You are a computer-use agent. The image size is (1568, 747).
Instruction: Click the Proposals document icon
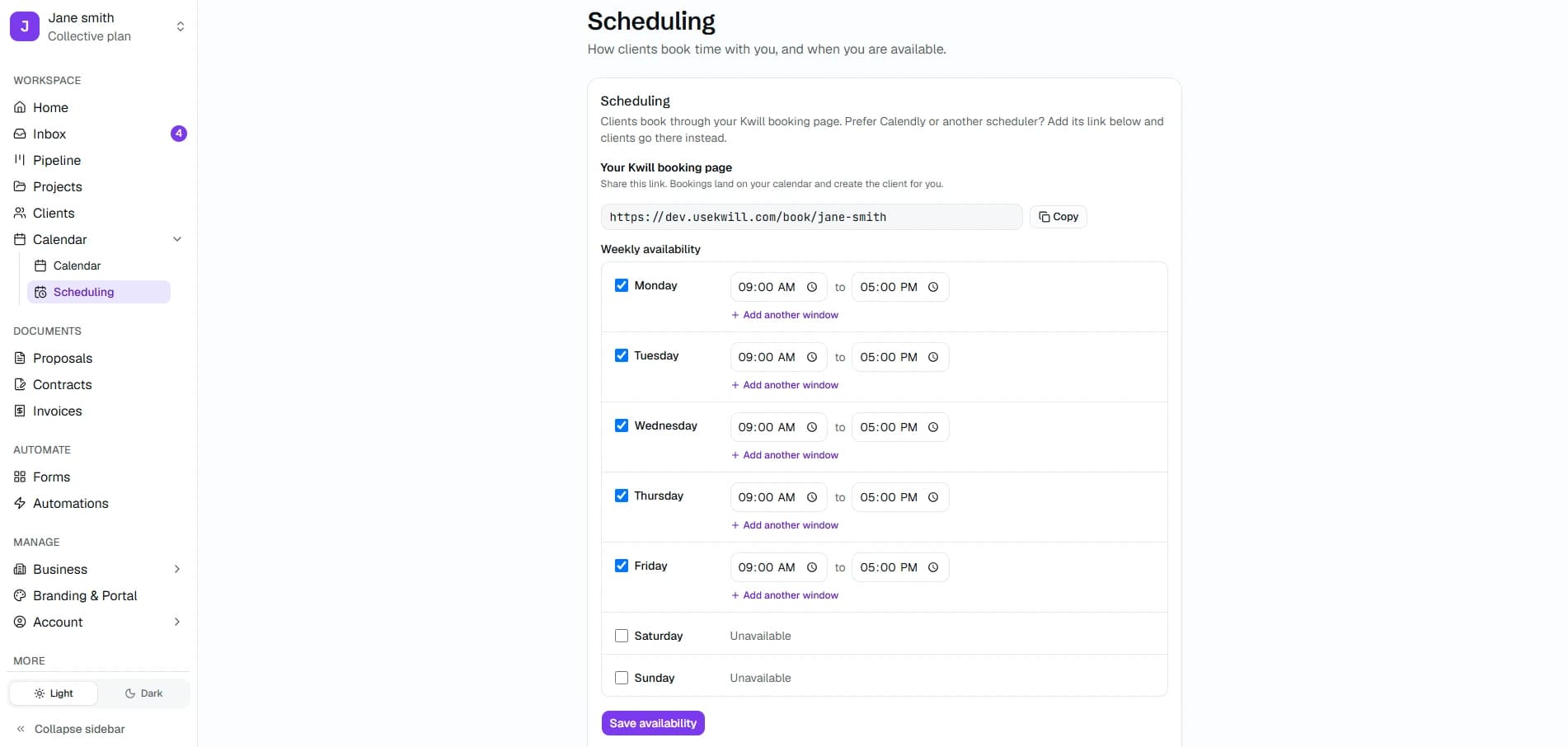click(20, 358)
